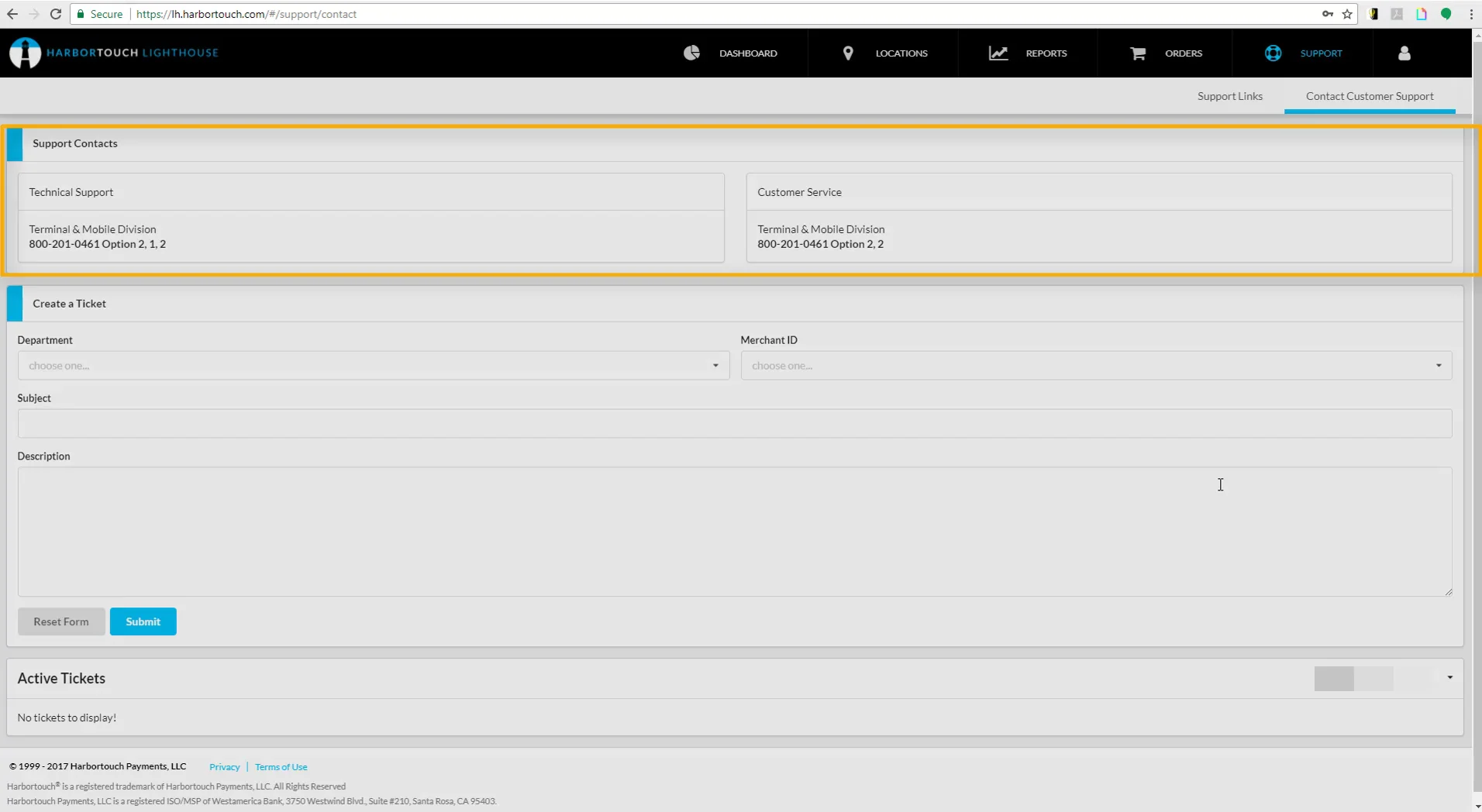Open the Active Tickets filter dropdown arrow
Viewport: 1482px width, 812px height.
tap(1449, 678)
